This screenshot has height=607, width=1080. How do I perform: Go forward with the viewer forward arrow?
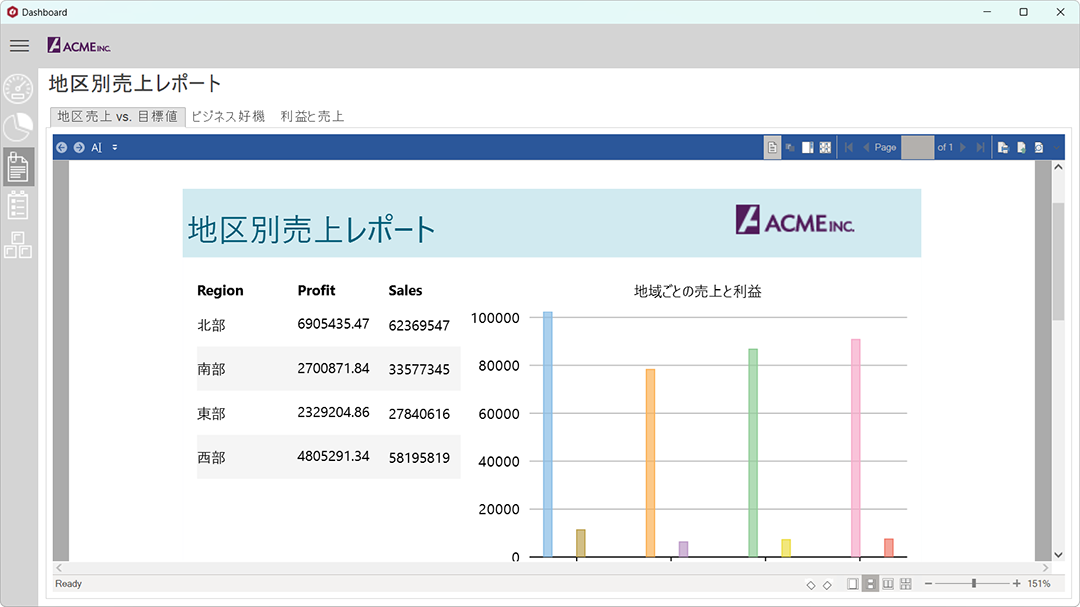pyautogui.click(x=79, y=147)
